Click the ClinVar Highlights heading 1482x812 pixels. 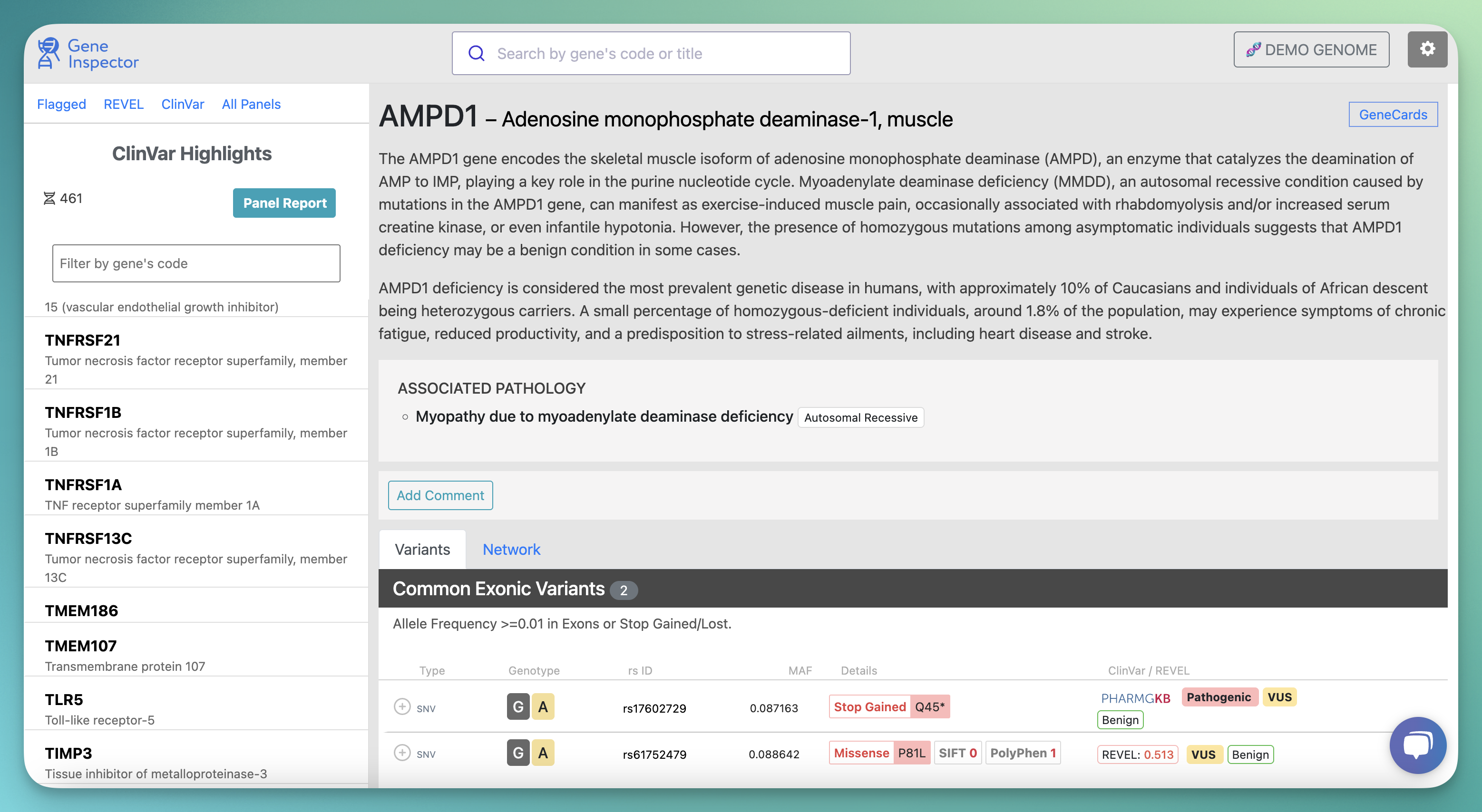(x=192, y=154)
